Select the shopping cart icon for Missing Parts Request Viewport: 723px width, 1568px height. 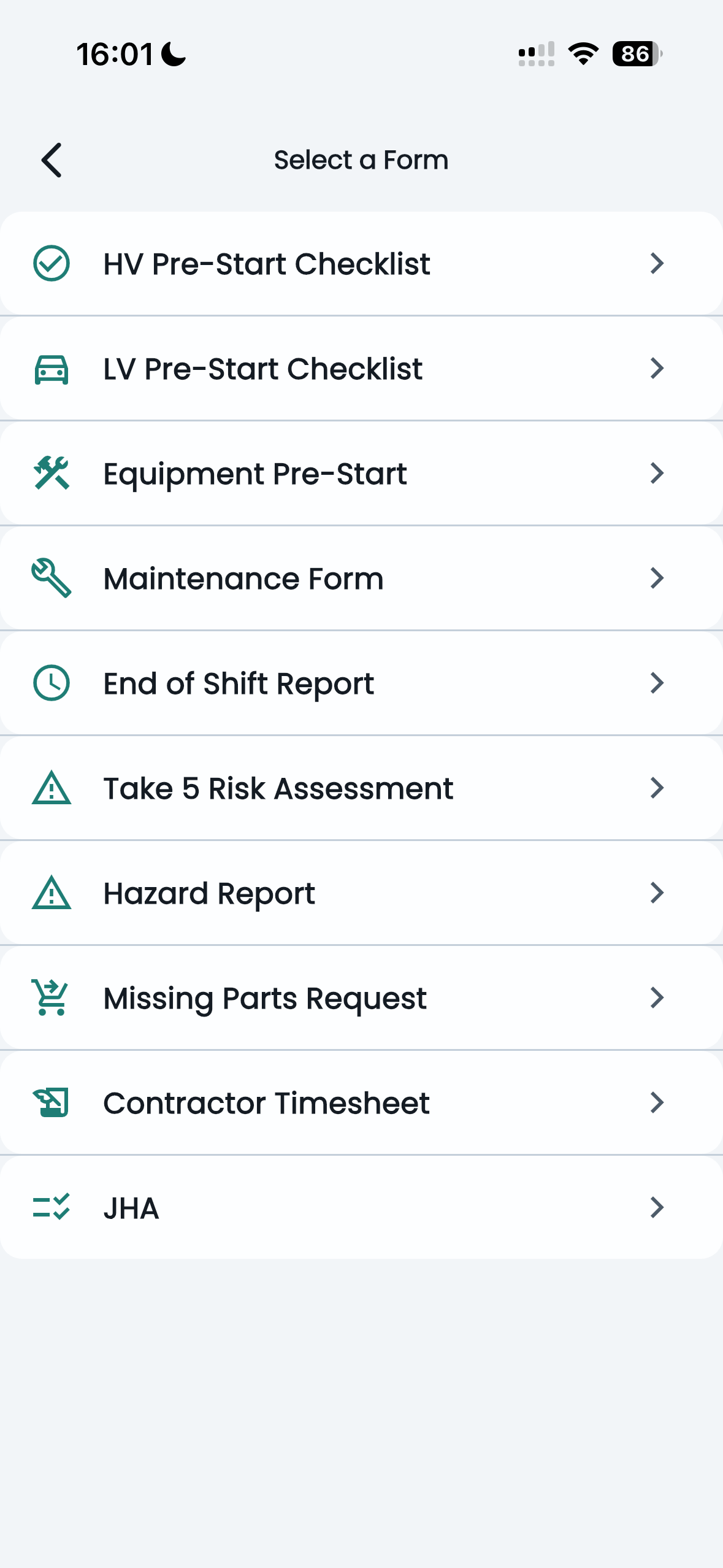[52, 997]
